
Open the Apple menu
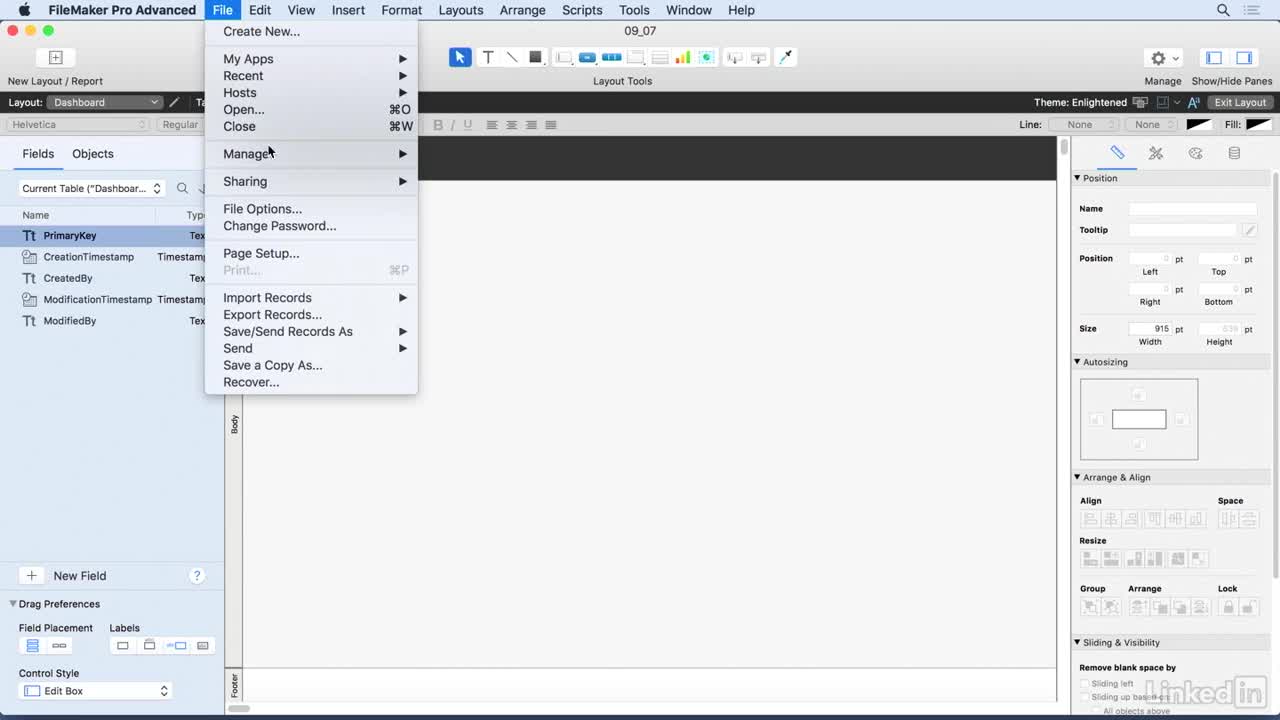click(24, 10)
